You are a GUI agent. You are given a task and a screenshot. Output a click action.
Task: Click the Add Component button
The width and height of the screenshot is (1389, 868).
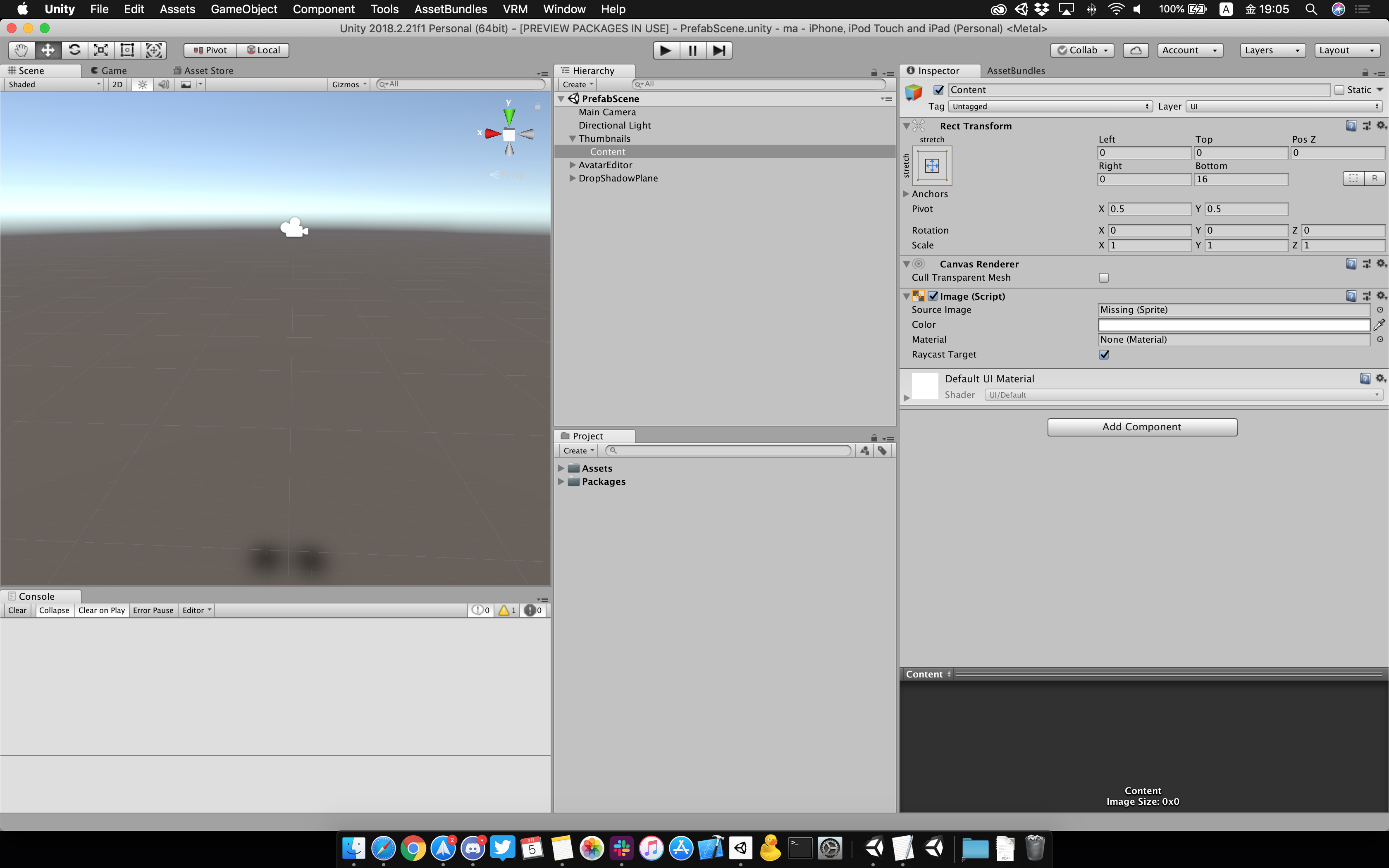(x=1142, y=426)
